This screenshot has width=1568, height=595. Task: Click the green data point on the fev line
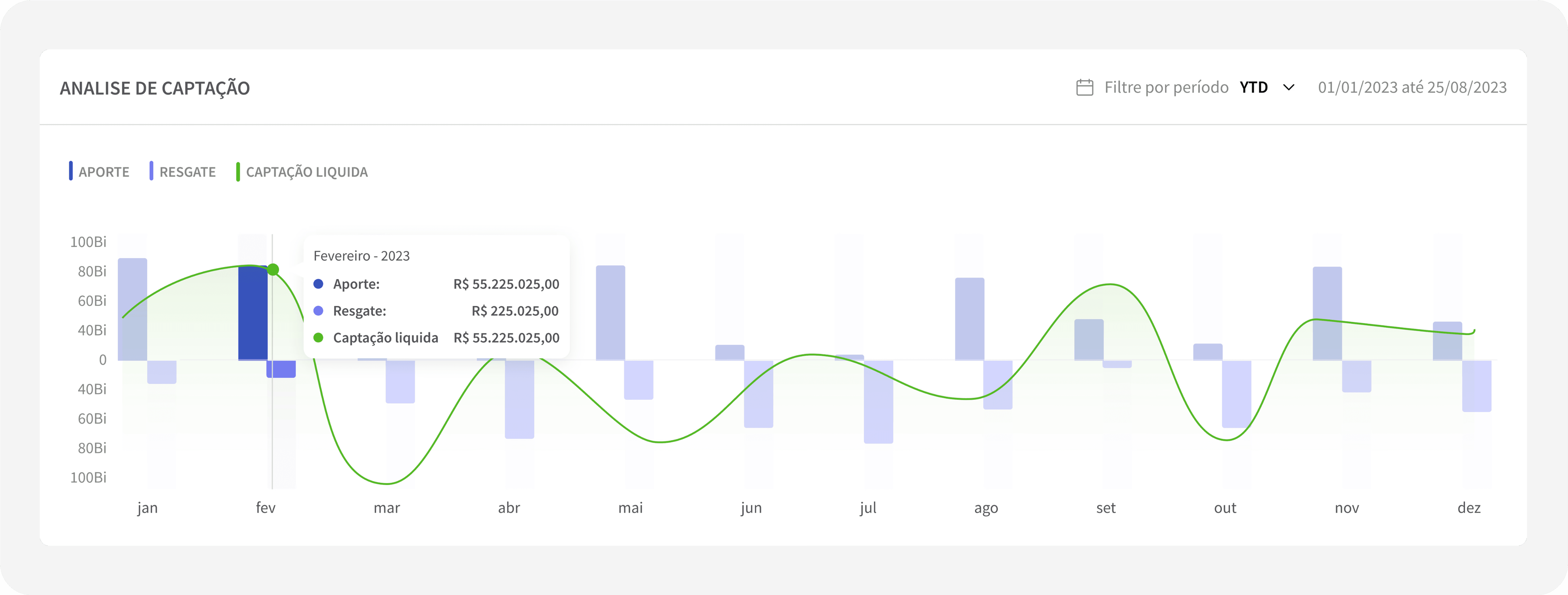[273, 270]
